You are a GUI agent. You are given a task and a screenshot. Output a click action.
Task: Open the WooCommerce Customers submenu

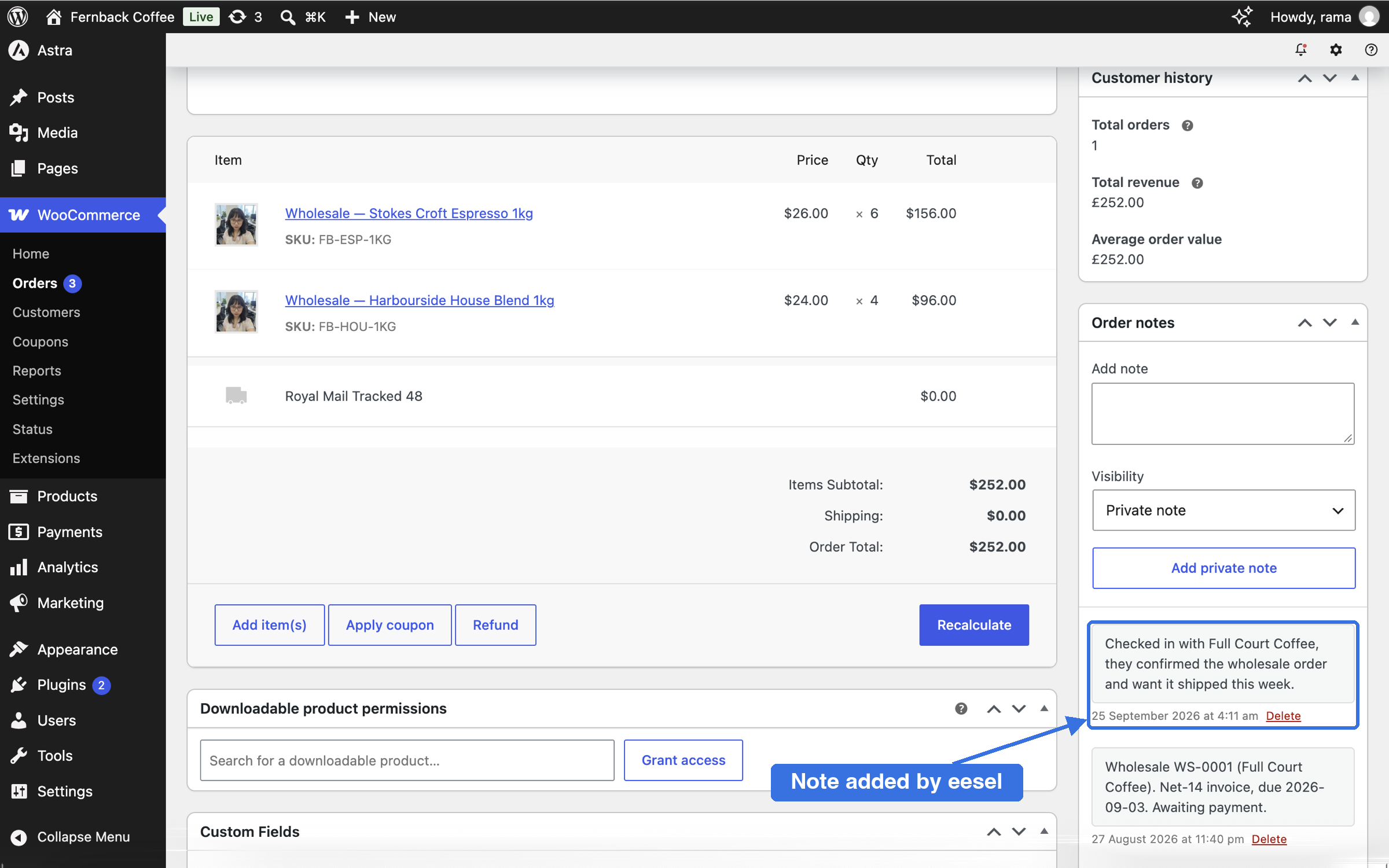[x=46, y=312]
